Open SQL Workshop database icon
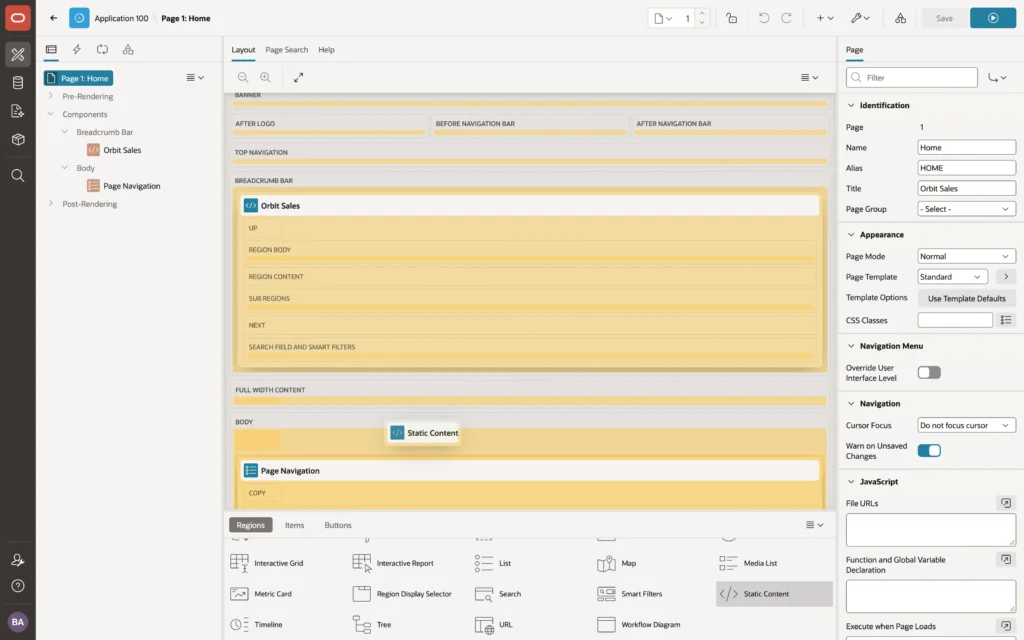The image size is (1024, 640). (x=18, y=83)
